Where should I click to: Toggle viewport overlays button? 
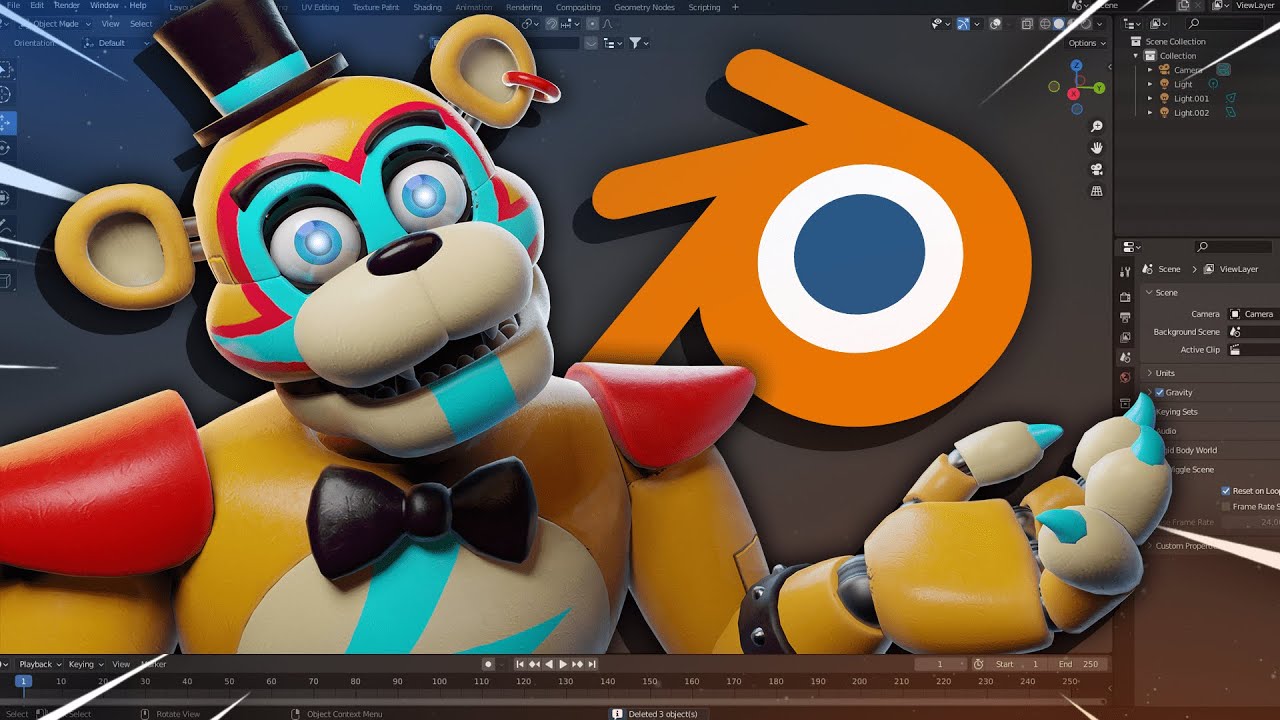tap(995, 24)
